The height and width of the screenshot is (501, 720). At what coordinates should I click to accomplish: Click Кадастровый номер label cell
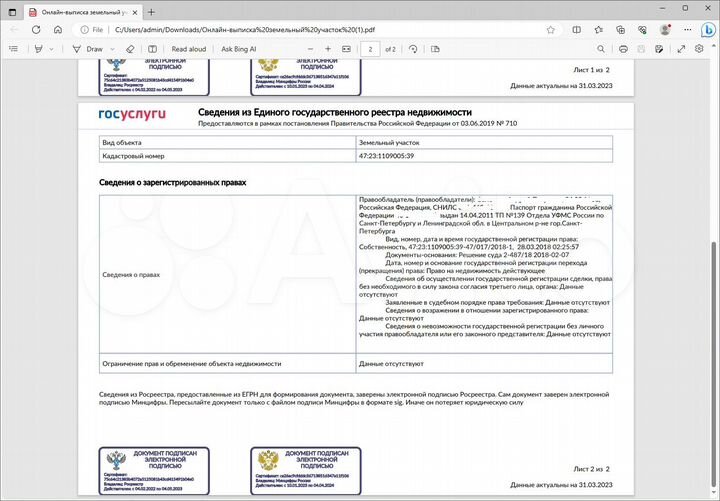(227, 156)
